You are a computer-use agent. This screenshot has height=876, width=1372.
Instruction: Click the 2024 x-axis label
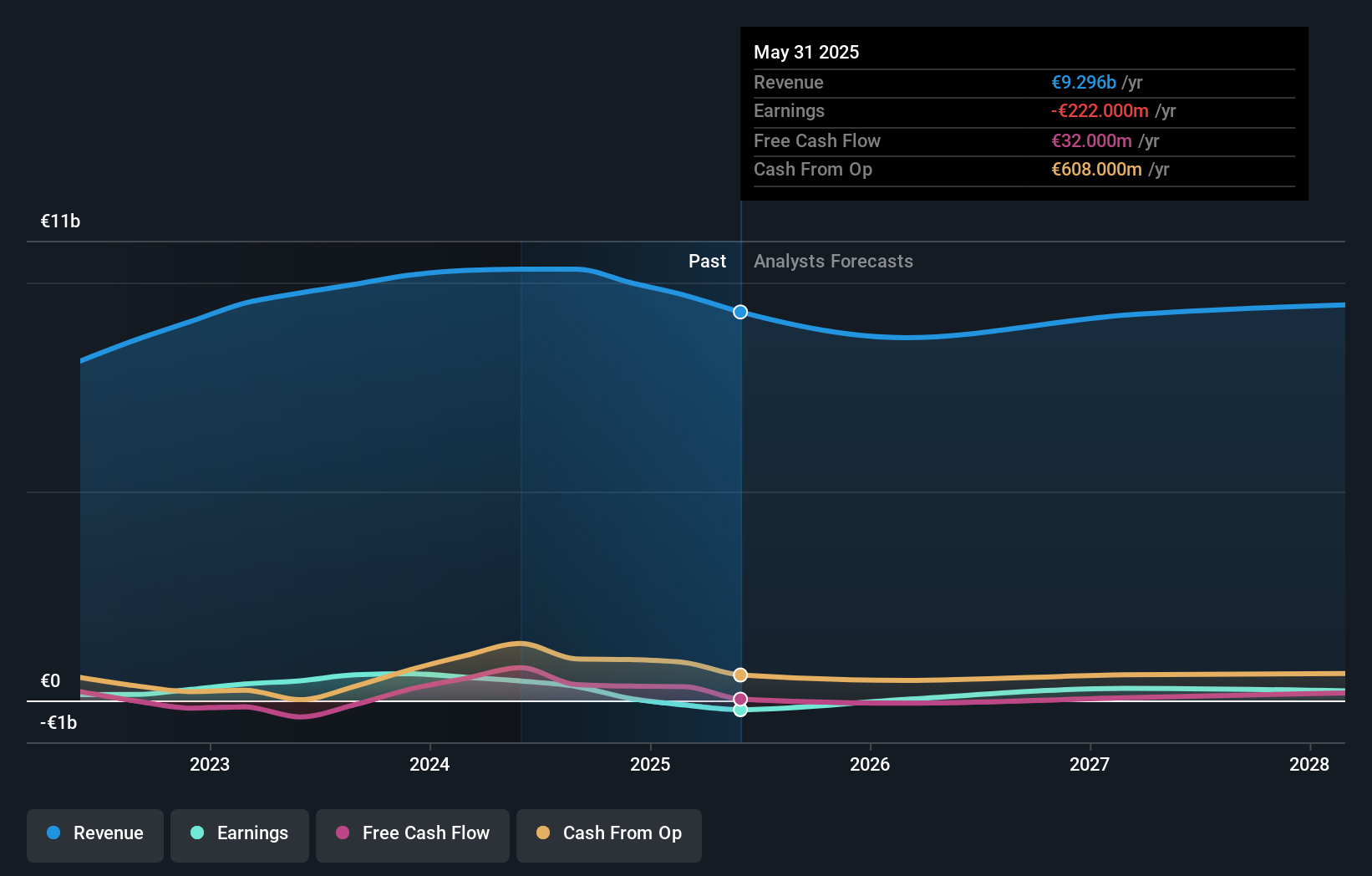[429, 764]
